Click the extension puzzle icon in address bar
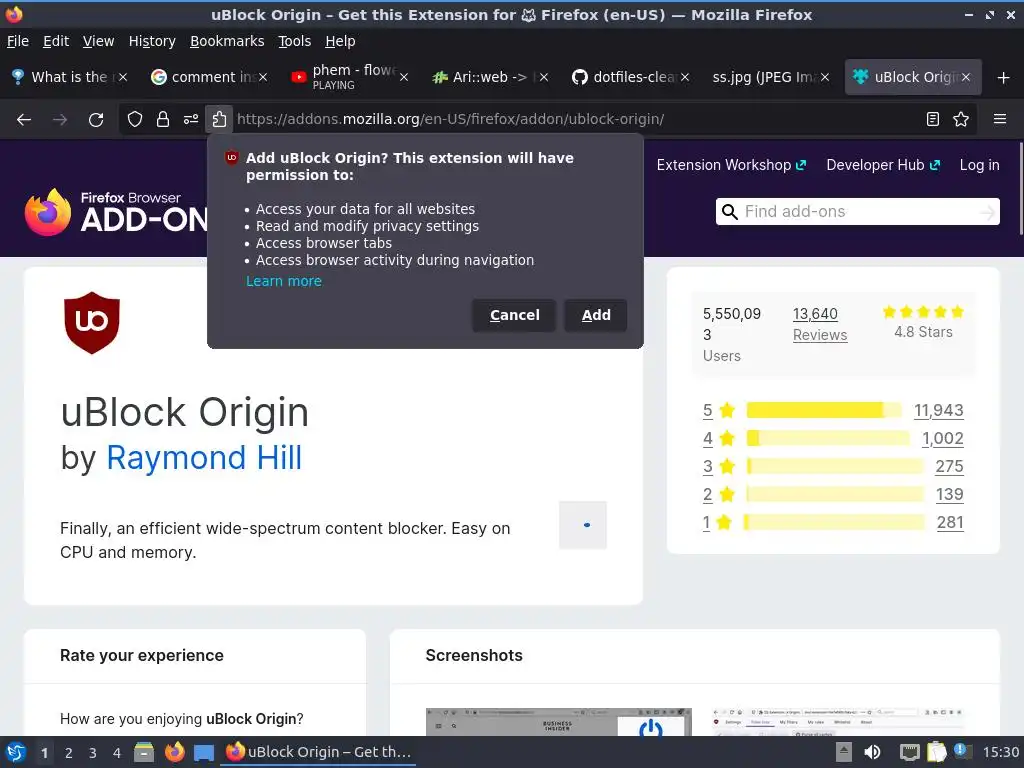 point(219,119)
